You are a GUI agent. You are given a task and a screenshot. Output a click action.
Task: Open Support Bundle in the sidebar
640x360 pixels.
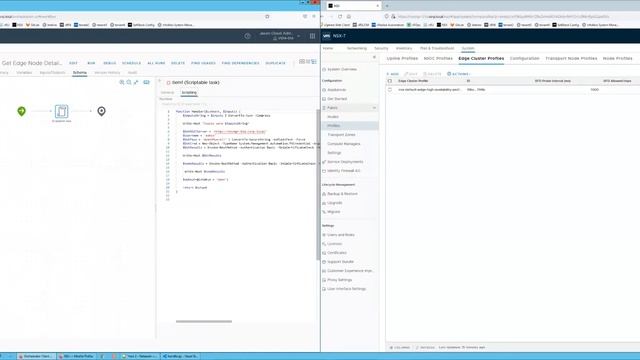point(340,262)
